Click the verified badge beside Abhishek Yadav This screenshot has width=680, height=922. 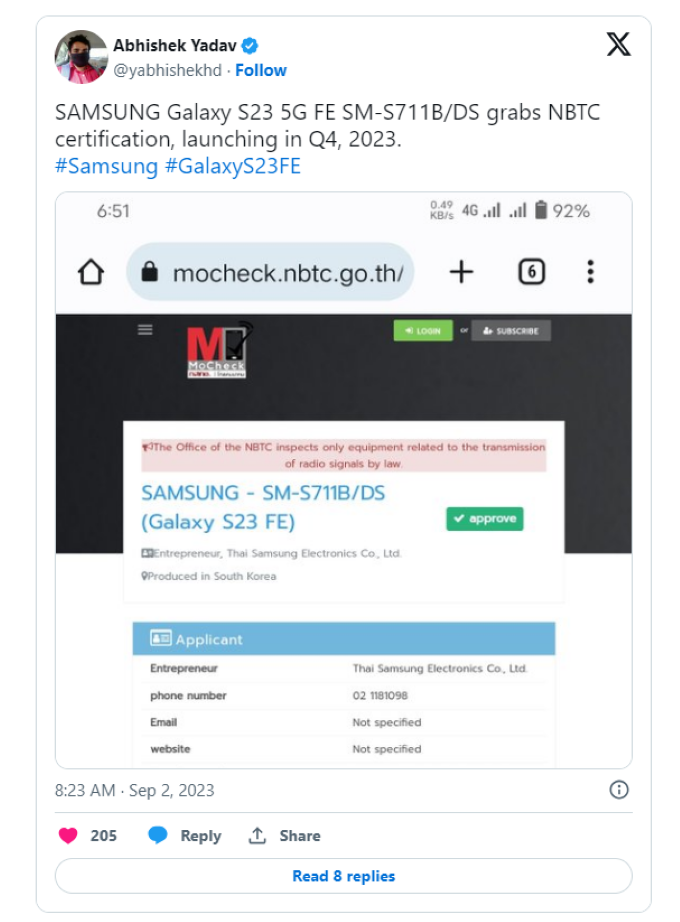pyautogui.click(x=251, y=46)
